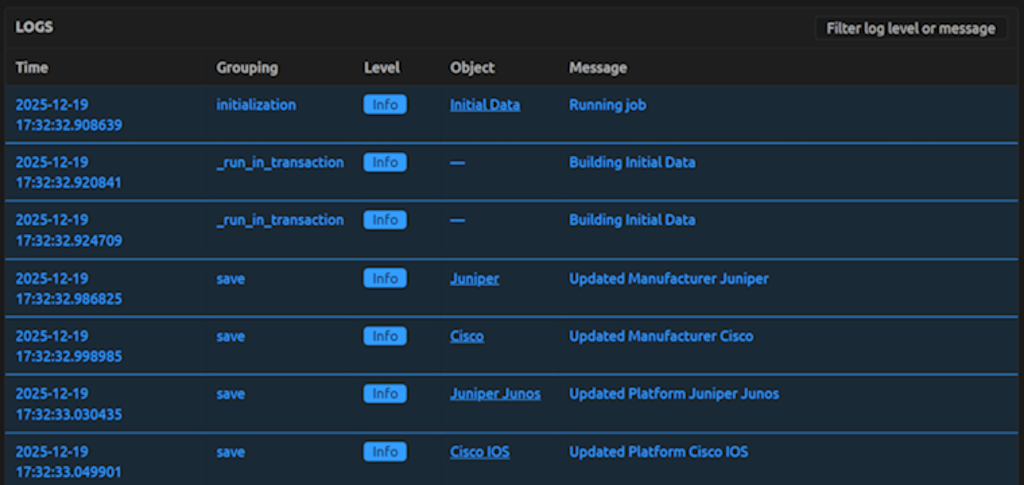This screenshot has height=485, width=1024.
Task: Click Info badge for Updated Manufacturer Juniper
Action: [x=385, y=279]
